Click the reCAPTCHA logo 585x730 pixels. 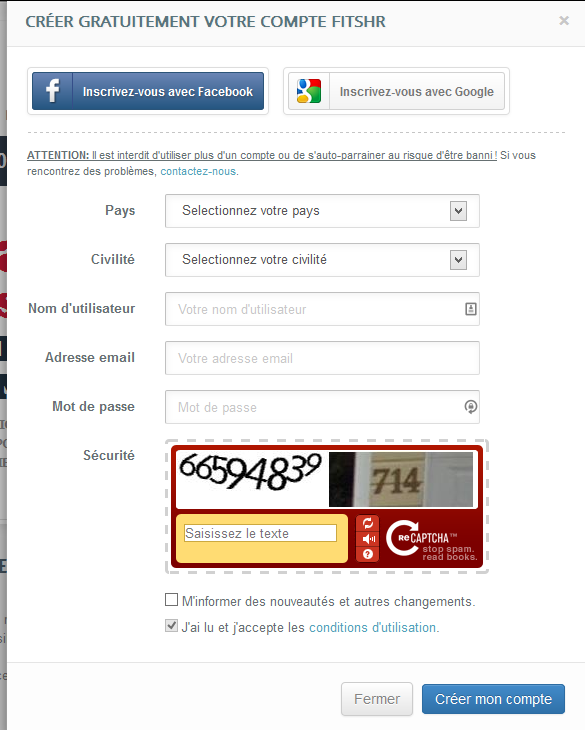(431, 539)
